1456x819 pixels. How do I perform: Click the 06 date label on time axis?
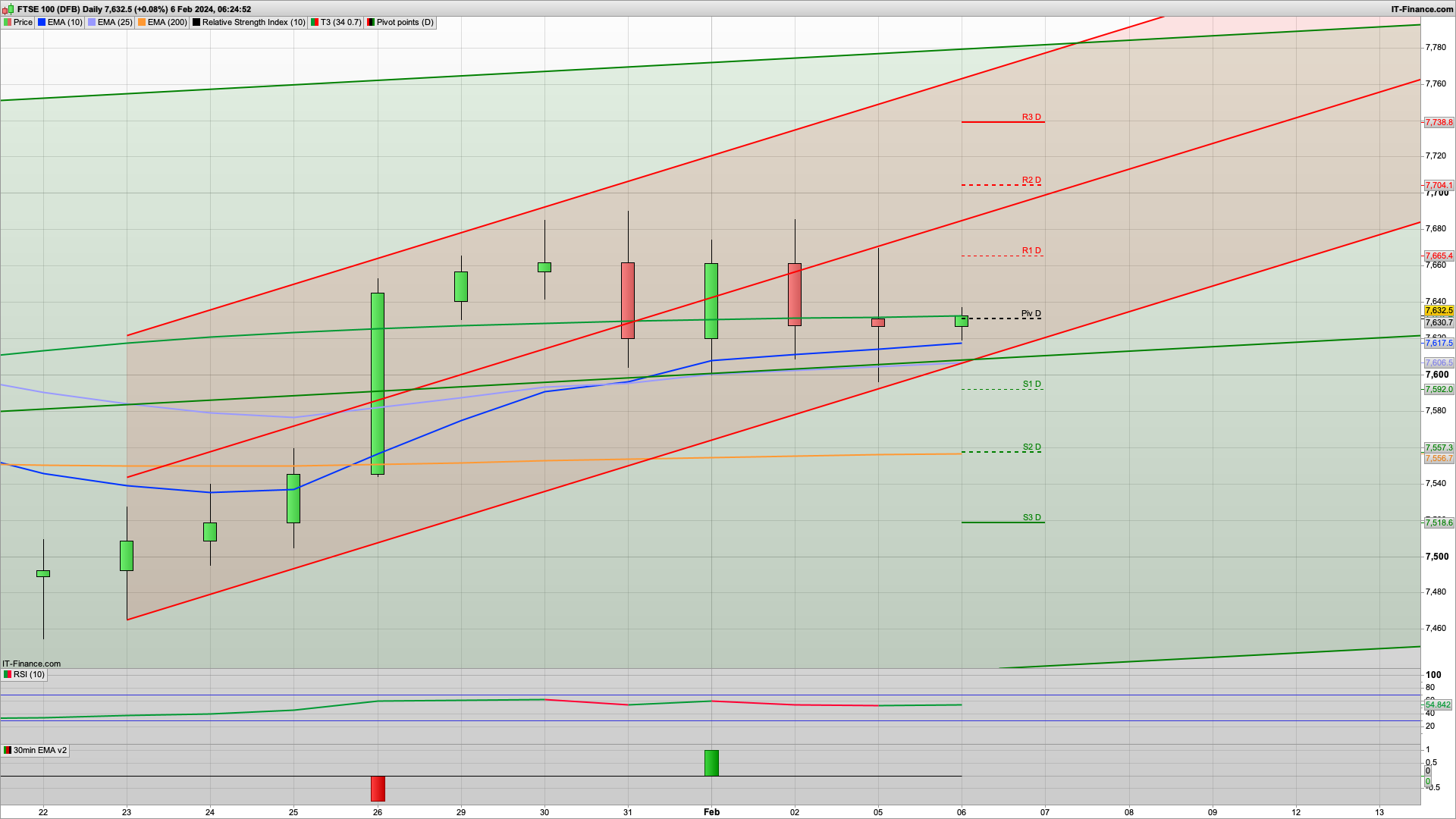tap(962, 812)
